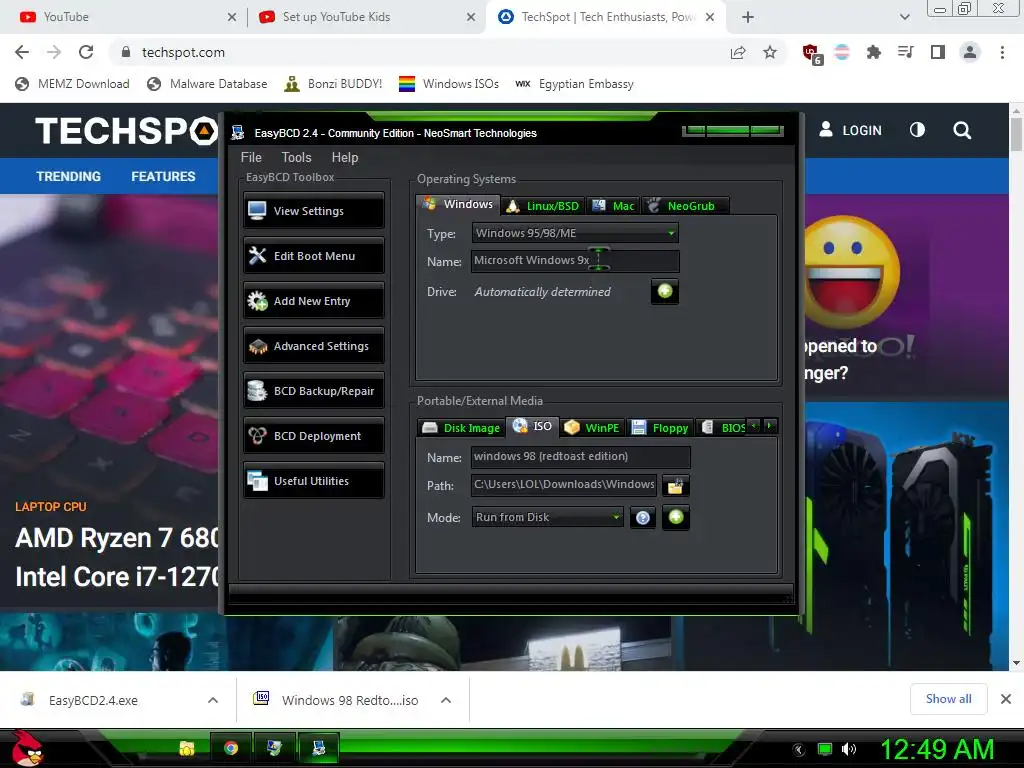Switch to the Linux/BSD tab
1024x768 pixels.
[x=543, y=206]
